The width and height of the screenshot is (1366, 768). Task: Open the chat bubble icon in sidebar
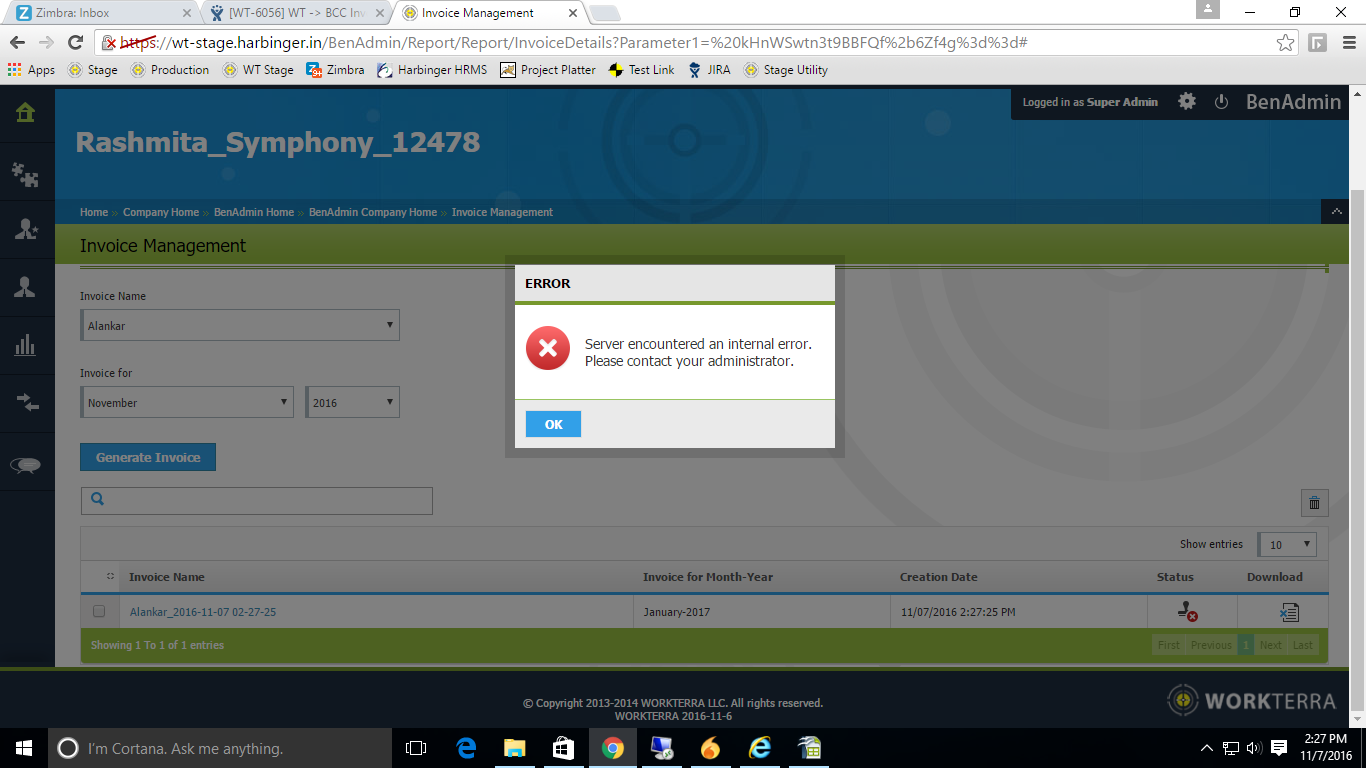(27, 462)
